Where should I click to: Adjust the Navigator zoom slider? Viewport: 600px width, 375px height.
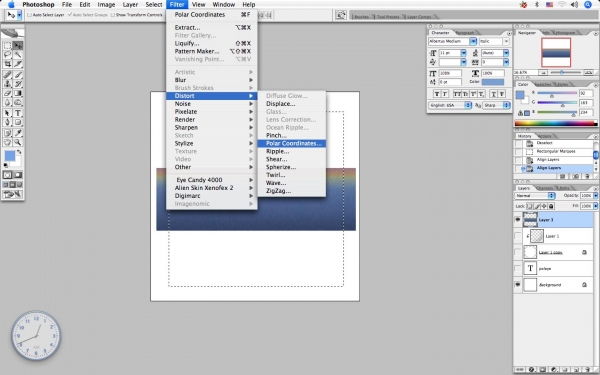tap(561, 72)
